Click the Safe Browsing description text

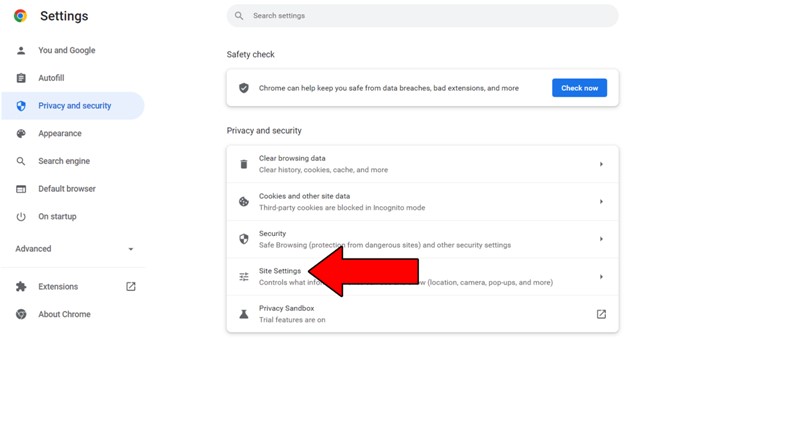click(x=385, y=245)
